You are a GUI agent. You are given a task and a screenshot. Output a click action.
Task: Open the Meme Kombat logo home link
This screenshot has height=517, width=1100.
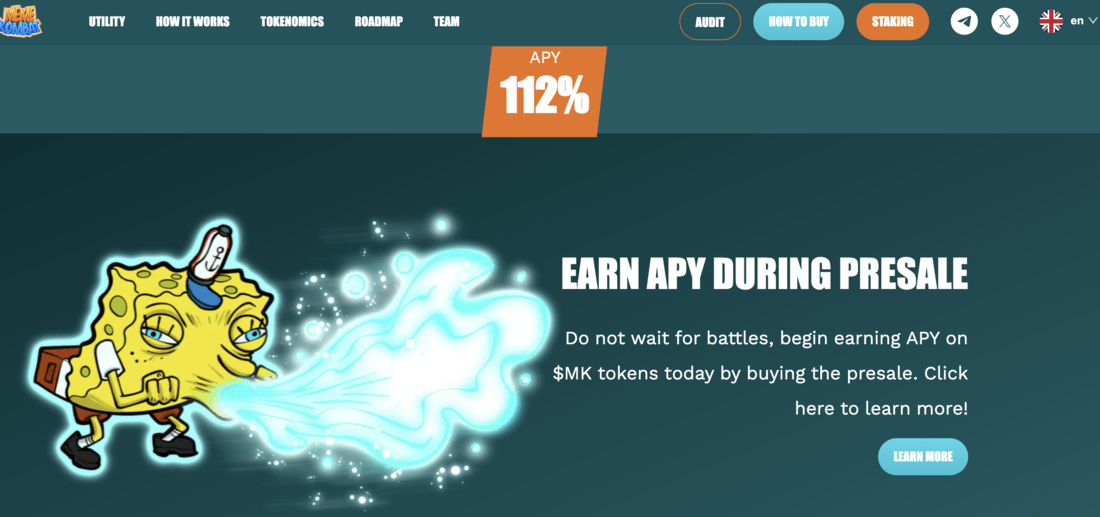[20, 20]
